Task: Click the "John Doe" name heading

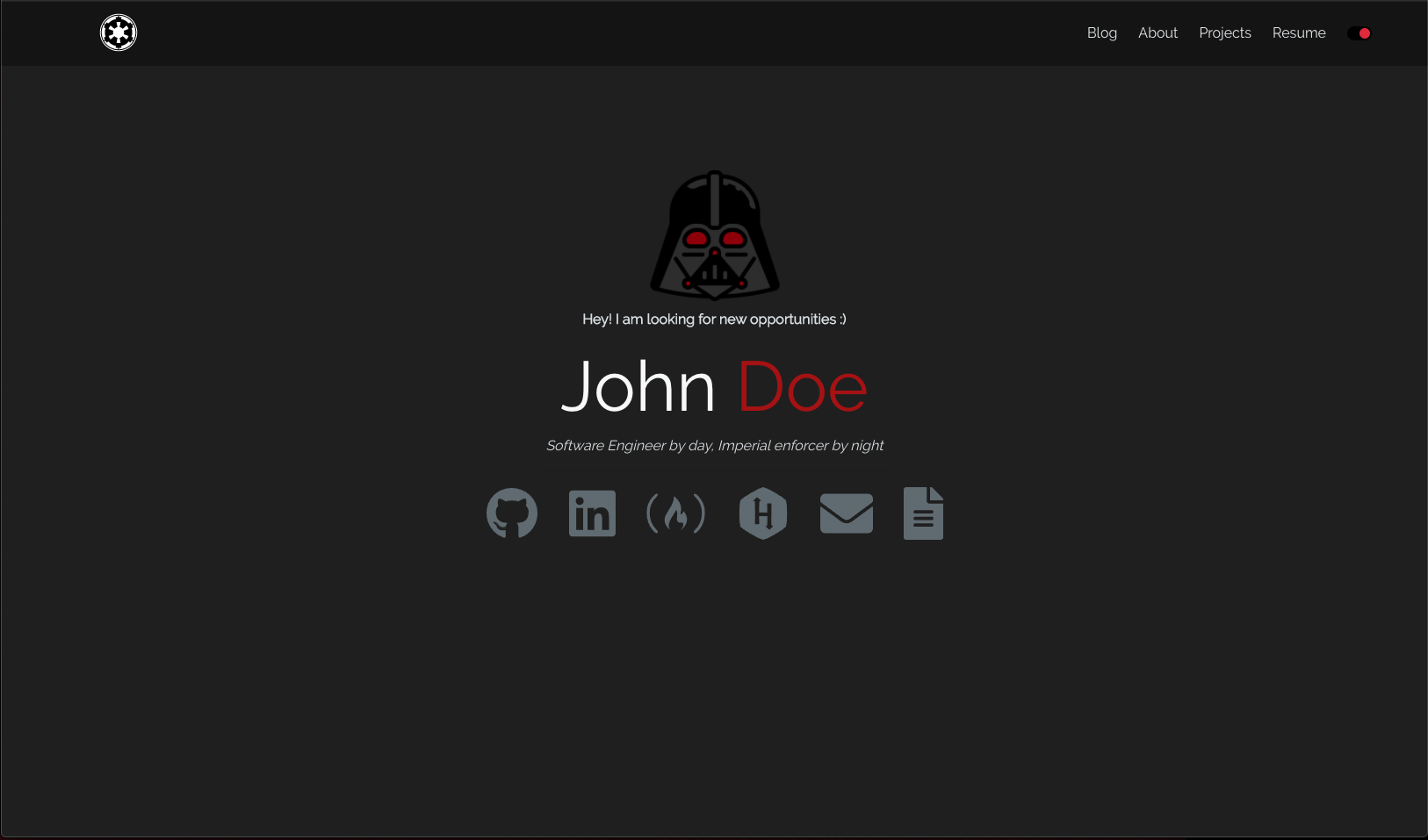Action: 714,386
